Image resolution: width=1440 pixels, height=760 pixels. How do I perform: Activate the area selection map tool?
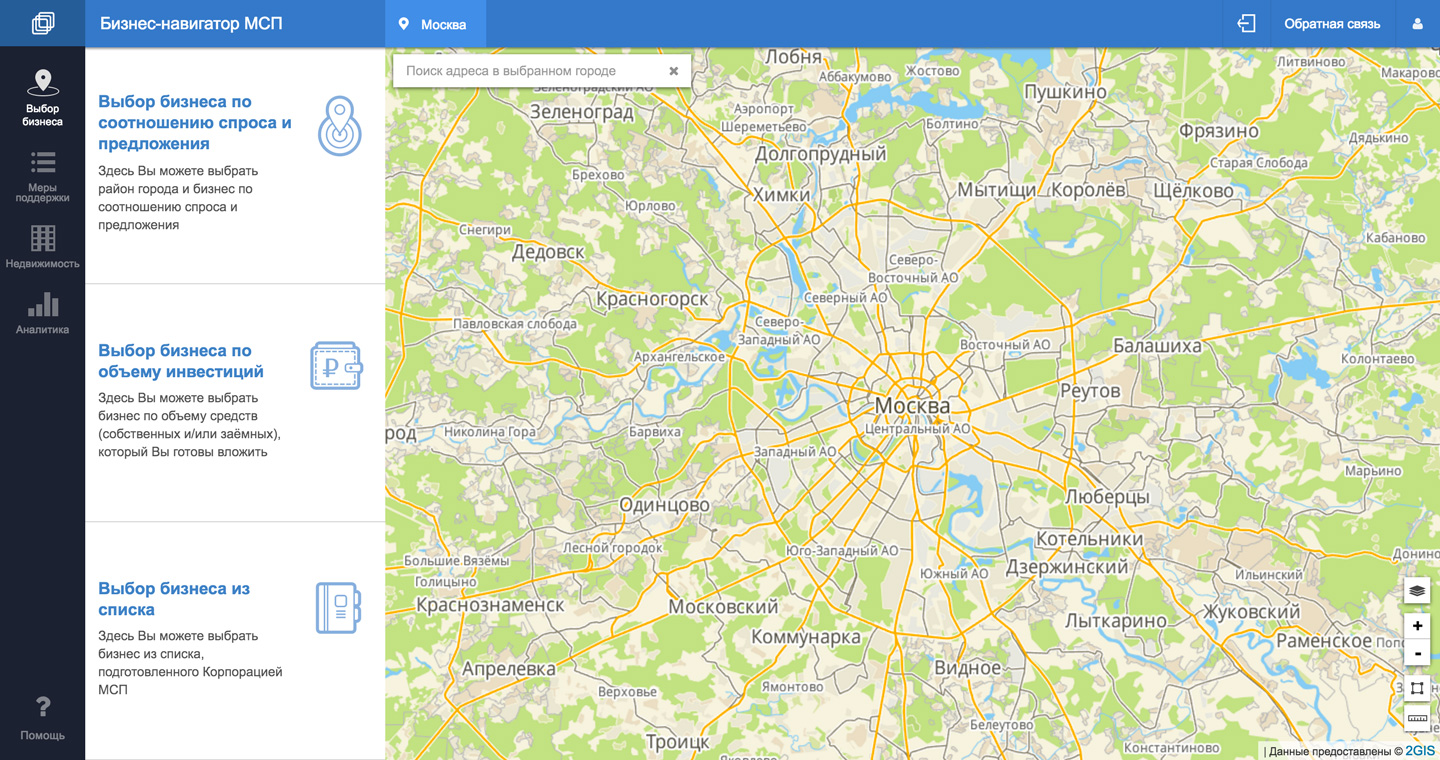point(1417,688)
